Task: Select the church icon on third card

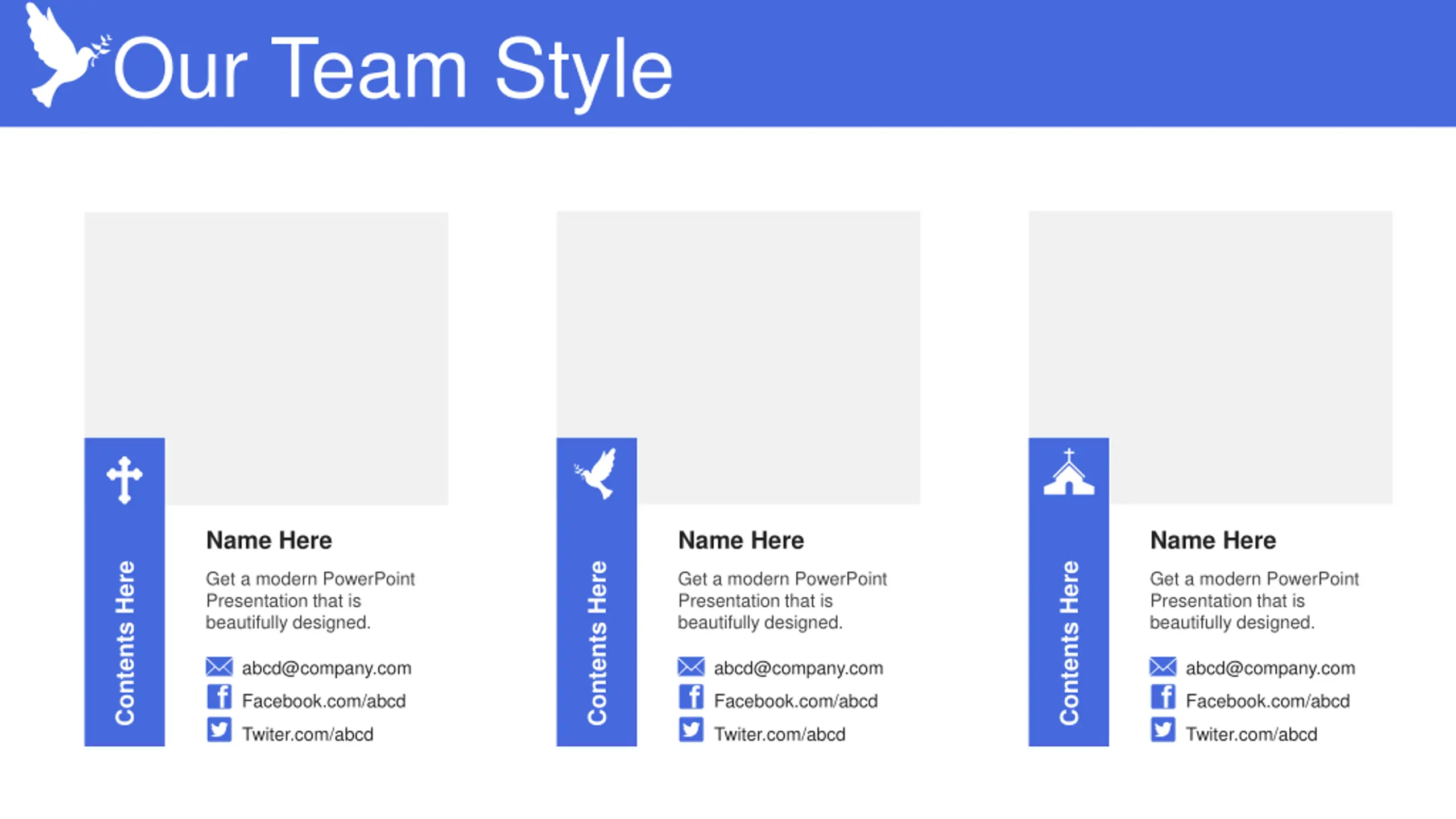Action: pyautogui.click(x=1069, y=472)
